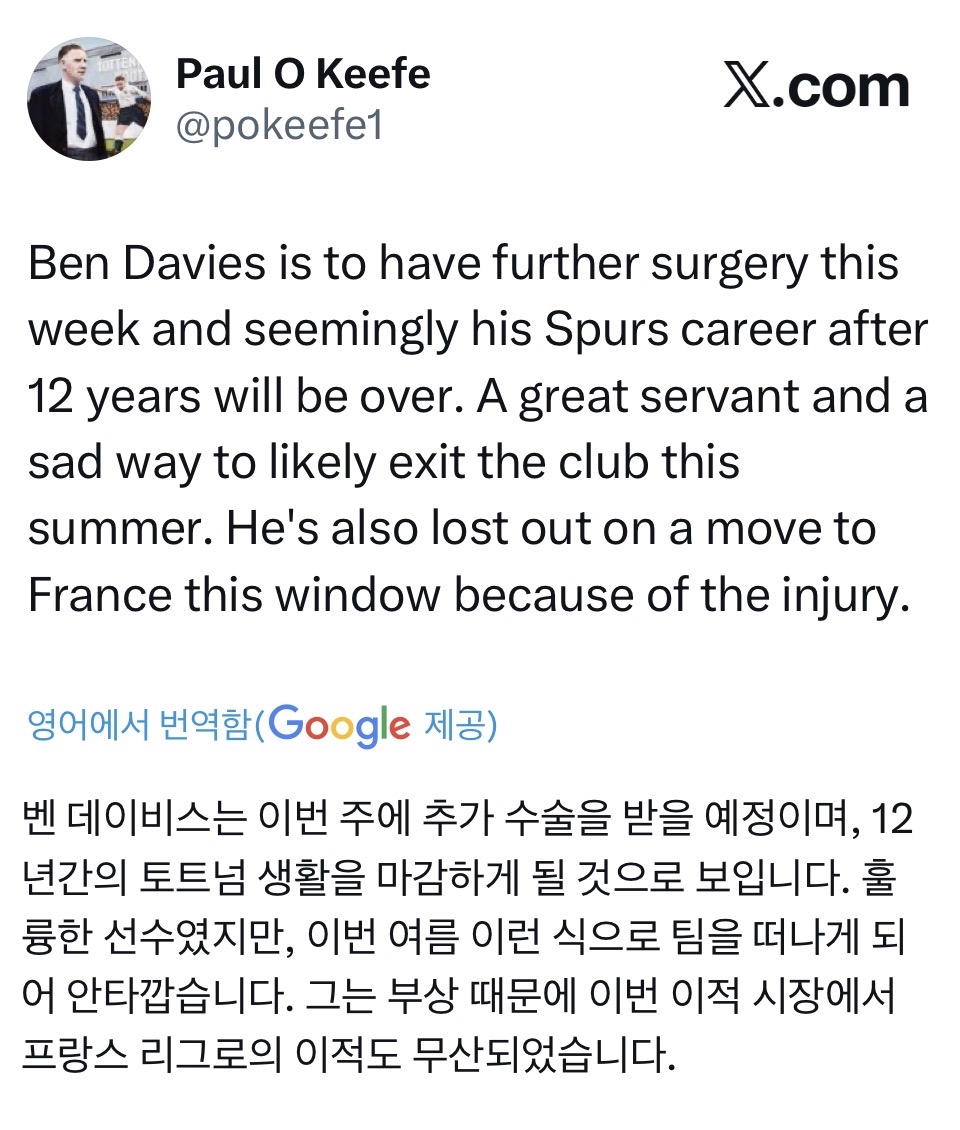
Task: Click the "제공)" text after Google logo
Action: coord(461,726)
